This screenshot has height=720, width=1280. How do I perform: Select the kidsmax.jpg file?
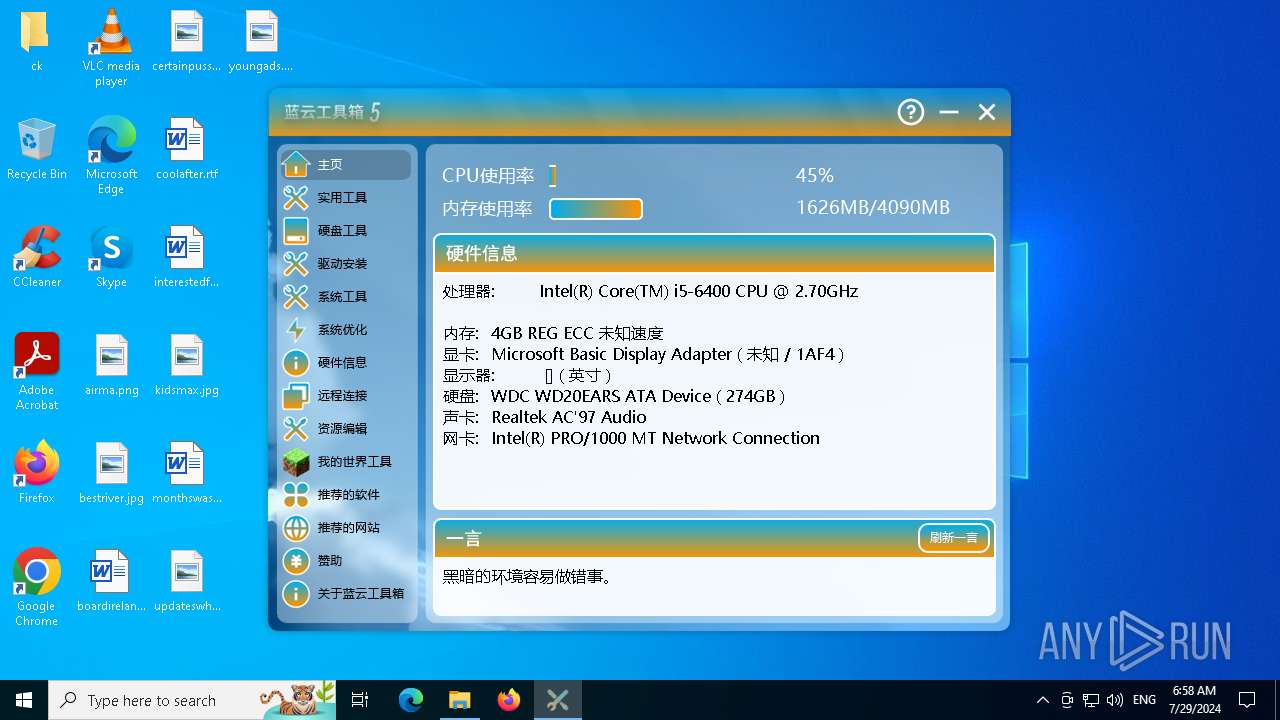click(187, 365)
